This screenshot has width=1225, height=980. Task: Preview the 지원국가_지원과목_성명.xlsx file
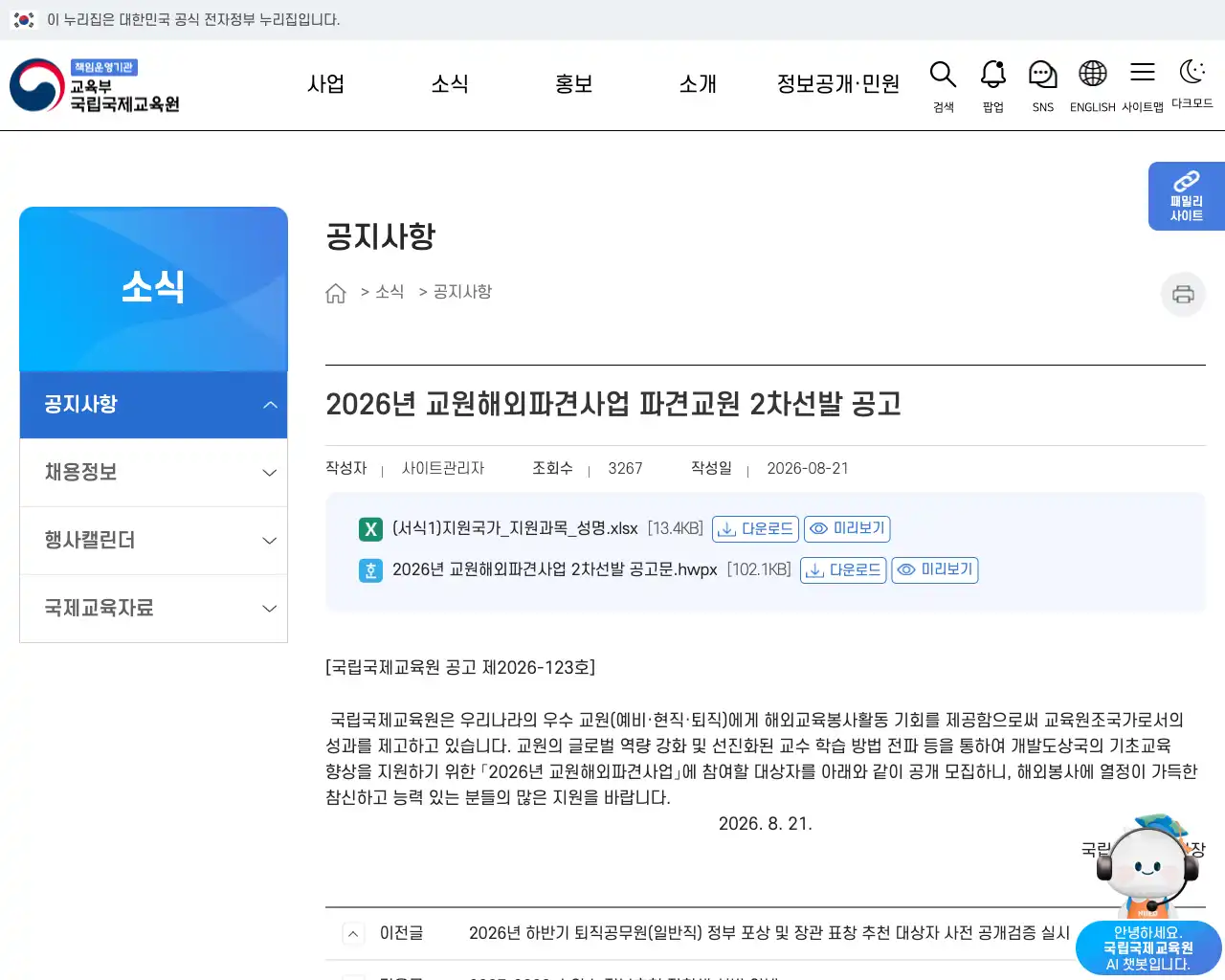(848, 529)
